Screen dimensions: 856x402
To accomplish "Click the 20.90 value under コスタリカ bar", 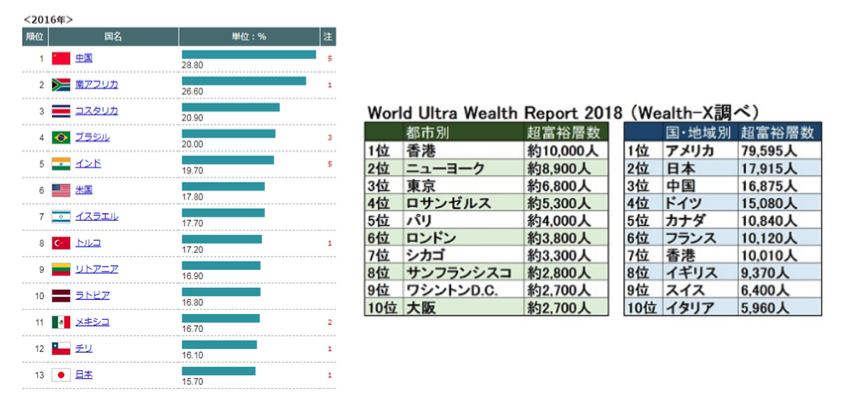I will (192, 118).
